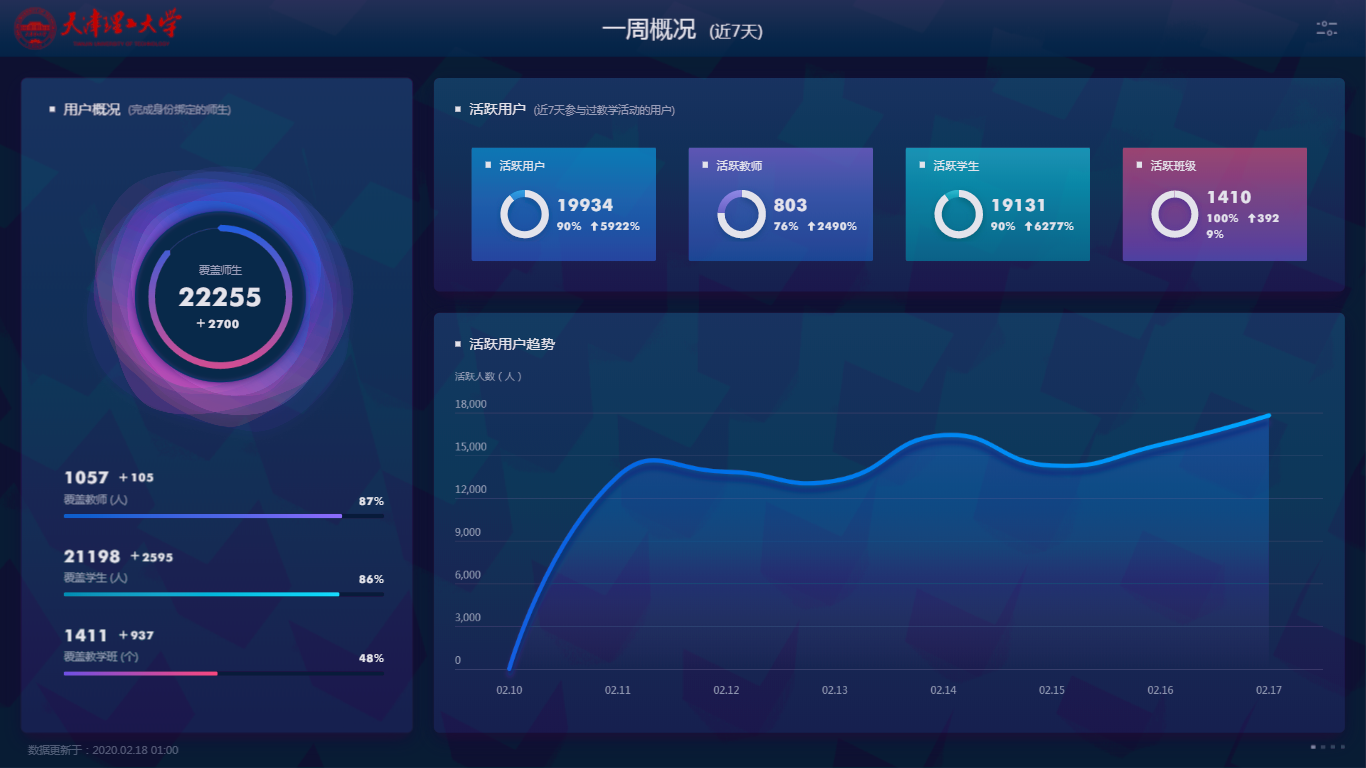Screen dimensions: 1366x768
Task: Click the 02.11 date label on axis
Action: [x=618, y=690]
